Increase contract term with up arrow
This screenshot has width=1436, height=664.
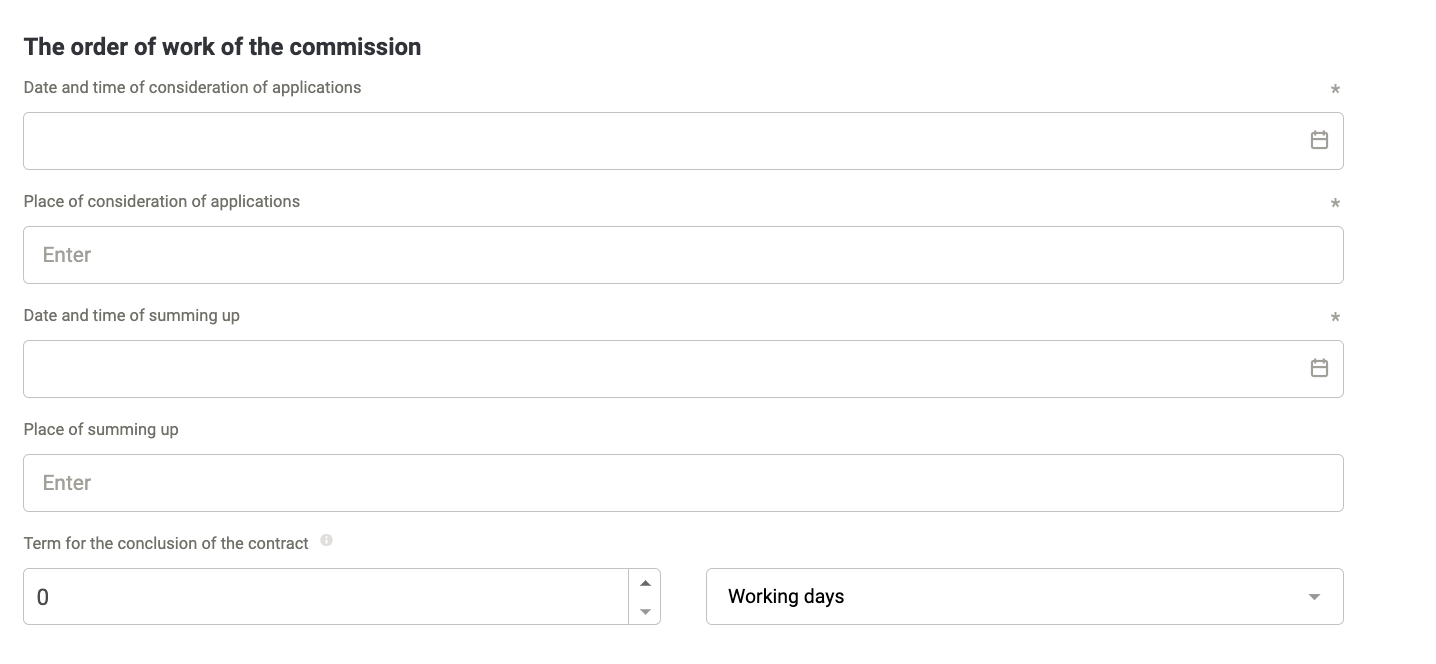(x=645, y=583)
